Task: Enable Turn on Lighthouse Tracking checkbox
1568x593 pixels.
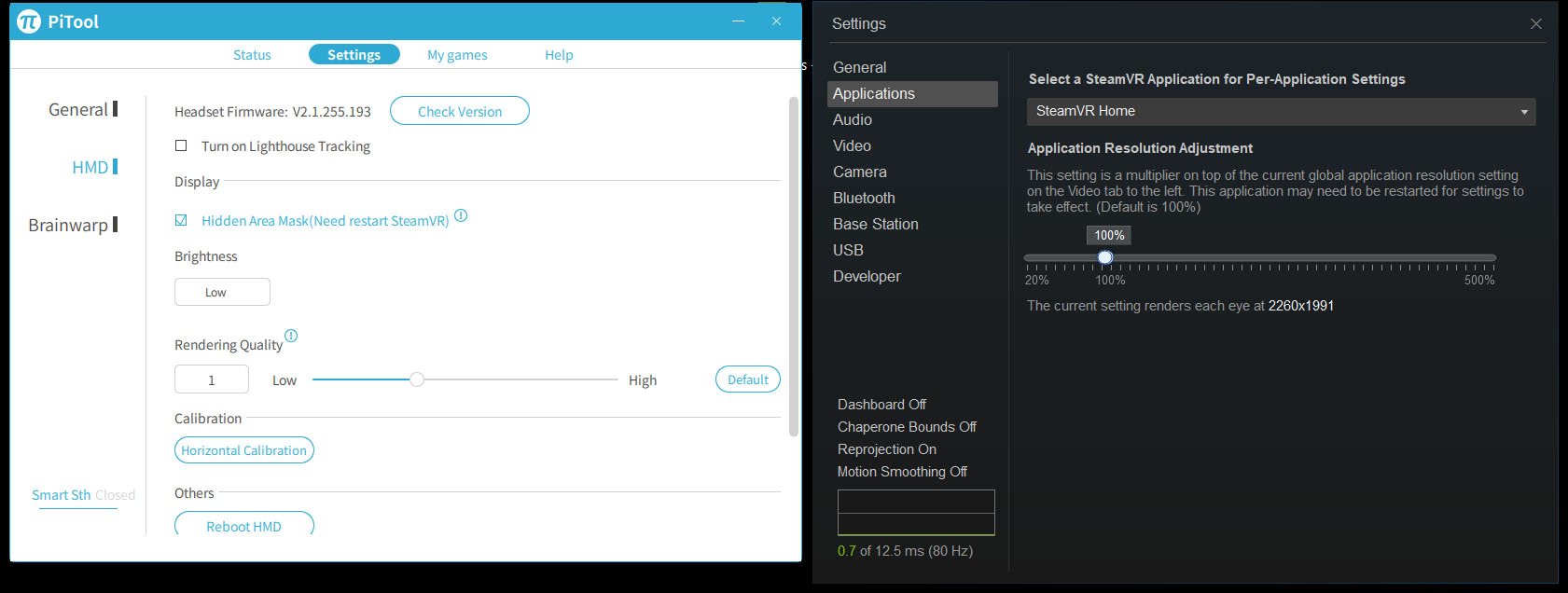Action: pyautogui.click(x=181, y=145)
